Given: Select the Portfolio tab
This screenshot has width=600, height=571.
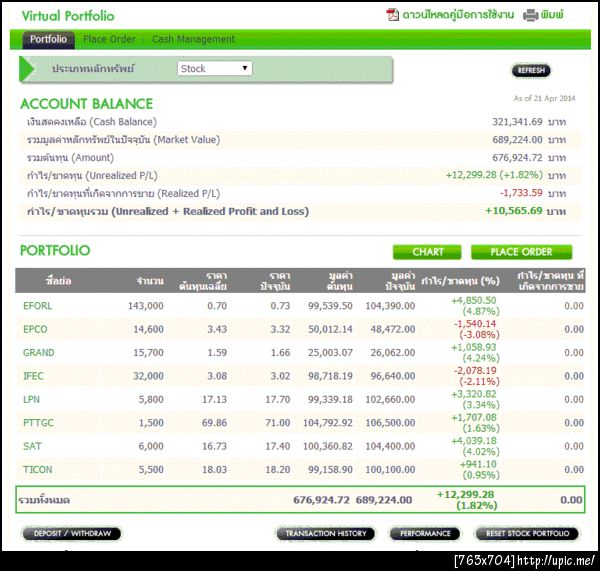Looking at the screenshot, I should 48,39.
